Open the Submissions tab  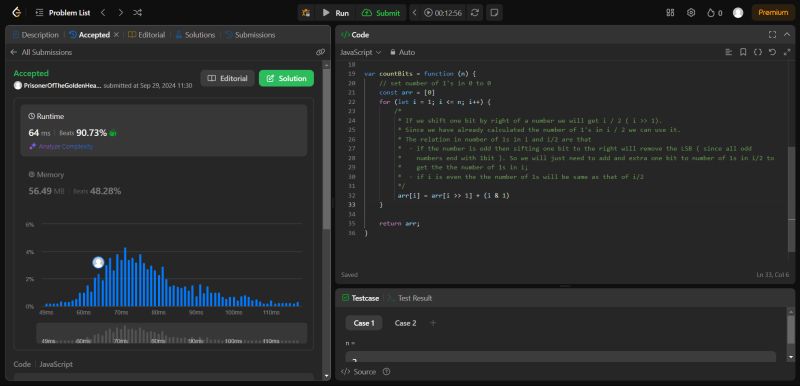250,35
